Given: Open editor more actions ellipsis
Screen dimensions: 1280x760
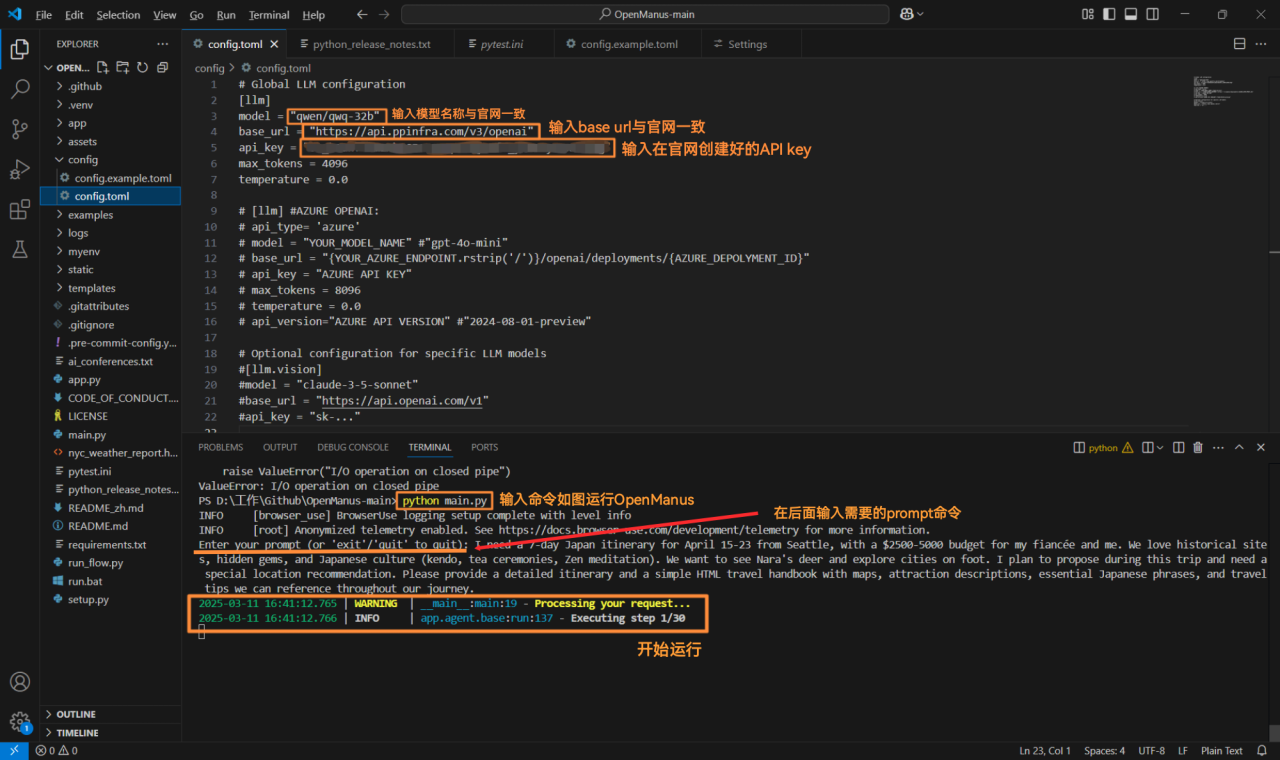Looking at the screenshot, I should (1261, 44).
